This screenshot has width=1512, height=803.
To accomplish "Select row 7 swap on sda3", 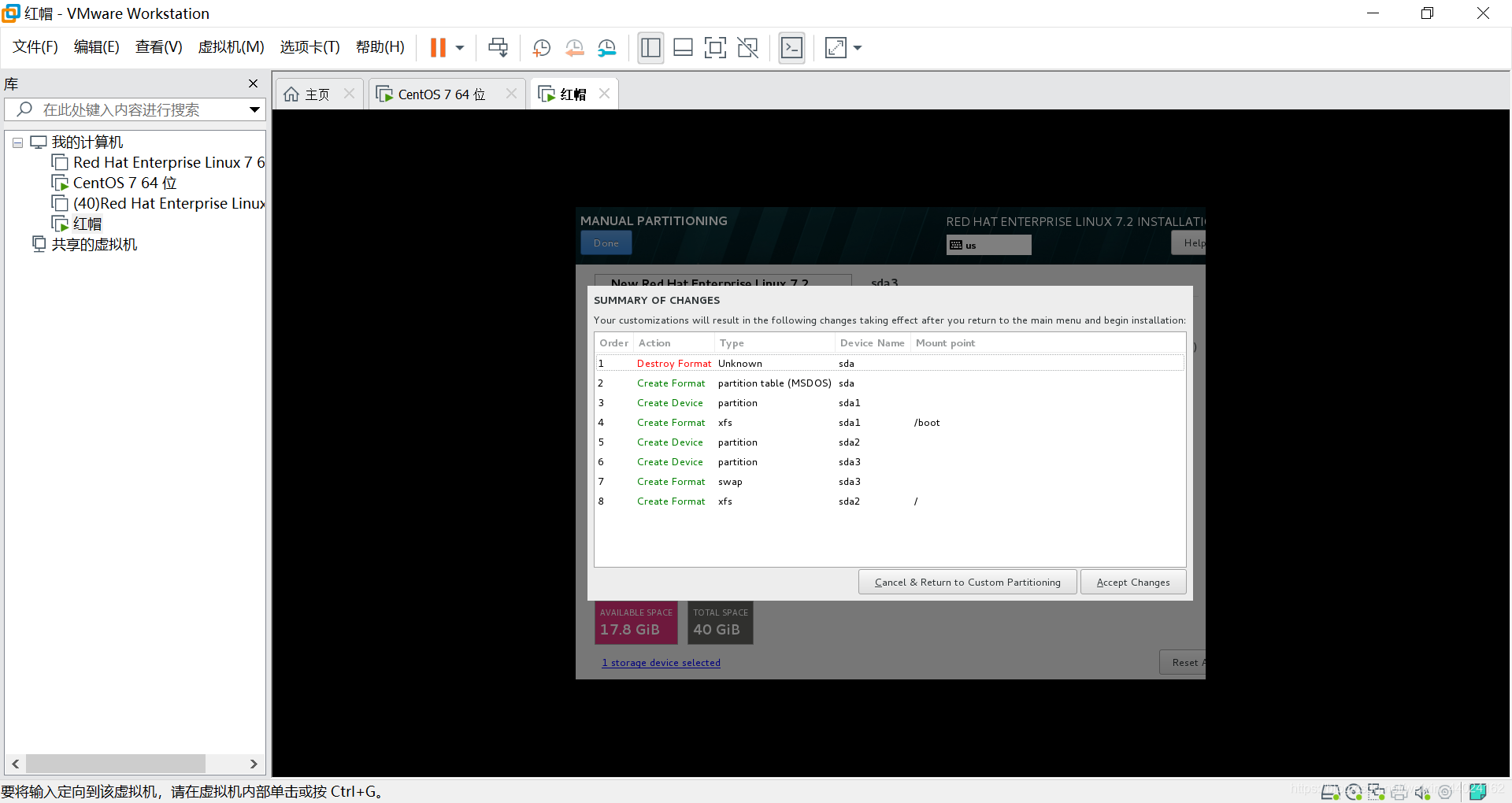I will click(890, 482).
